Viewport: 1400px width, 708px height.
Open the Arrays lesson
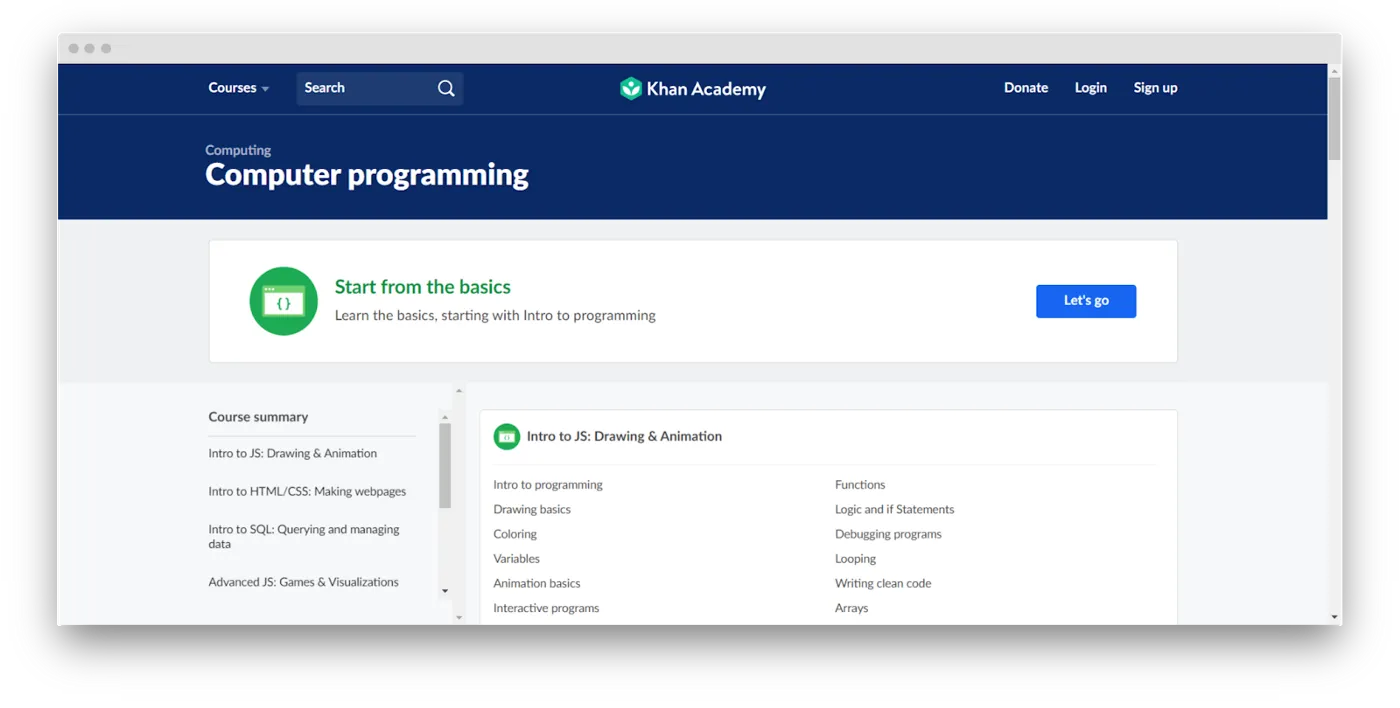[x=852, y=608]
